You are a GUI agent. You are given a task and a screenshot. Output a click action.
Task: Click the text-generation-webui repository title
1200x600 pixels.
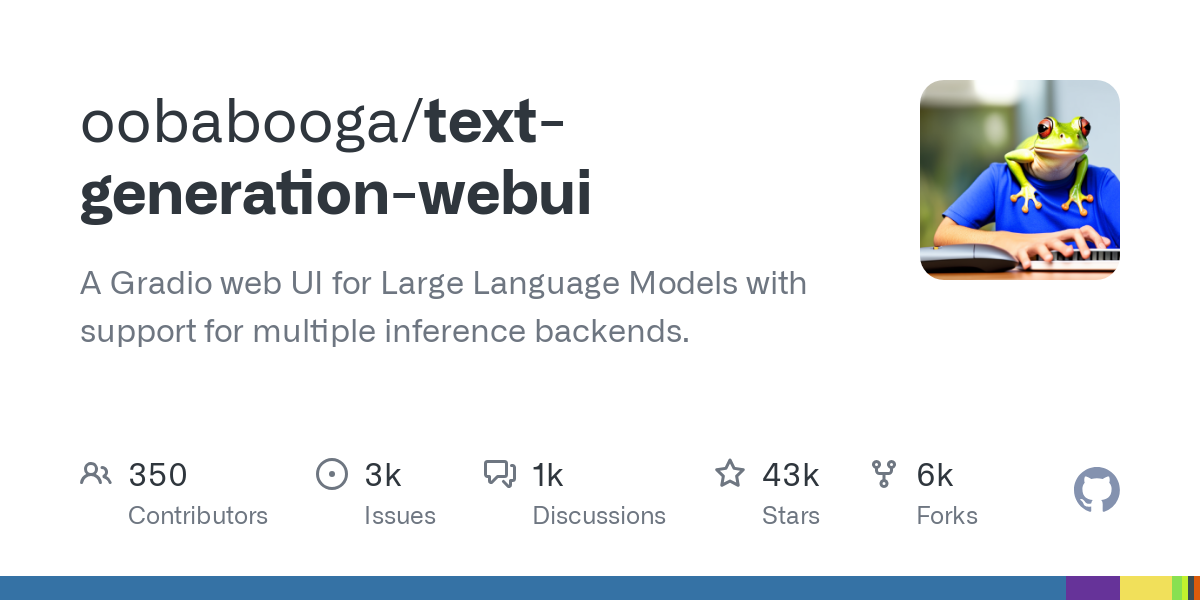pos(336,158)
